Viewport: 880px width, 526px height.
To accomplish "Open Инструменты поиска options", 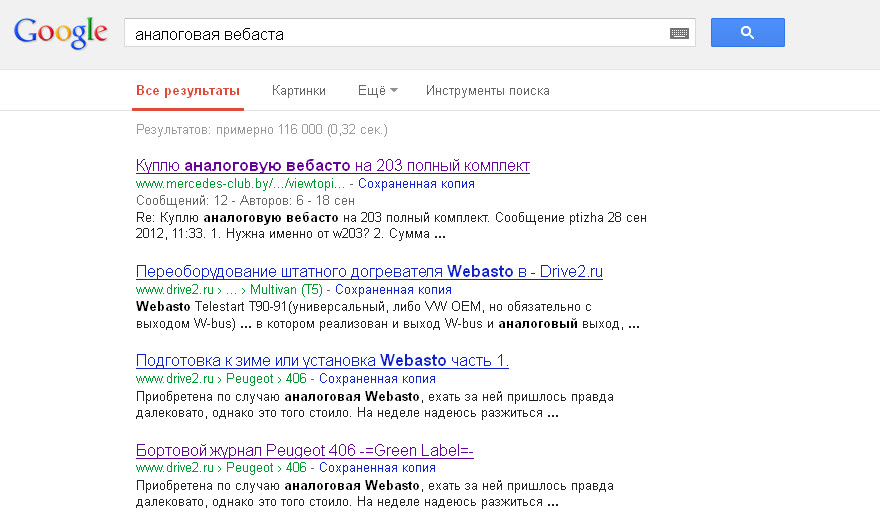I will pos(487,91).
